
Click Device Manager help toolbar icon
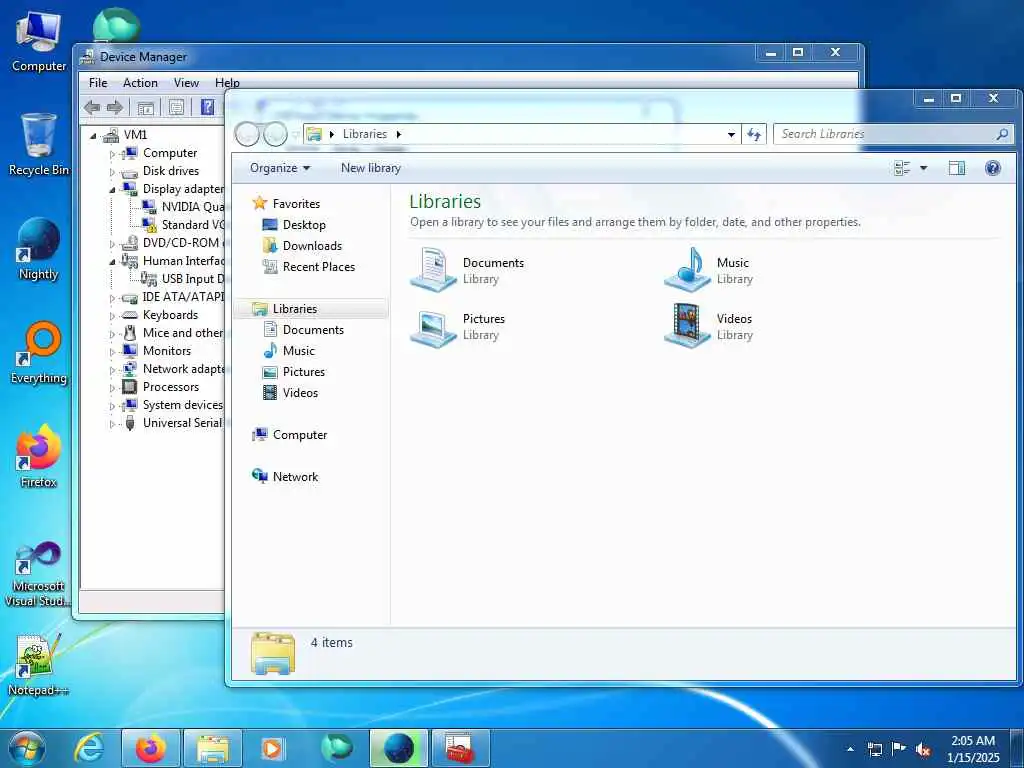[207, 107]
